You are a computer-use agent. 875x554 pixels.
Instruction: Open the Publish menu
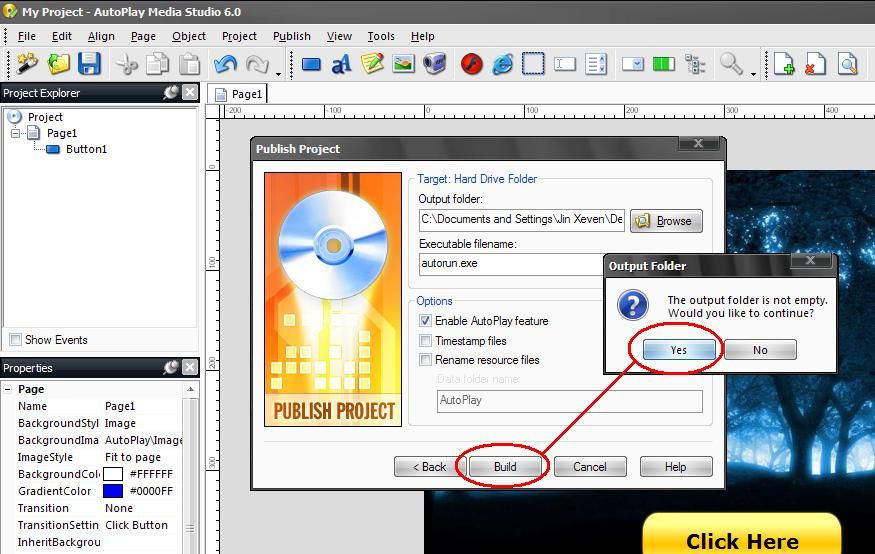pos(291,36)
